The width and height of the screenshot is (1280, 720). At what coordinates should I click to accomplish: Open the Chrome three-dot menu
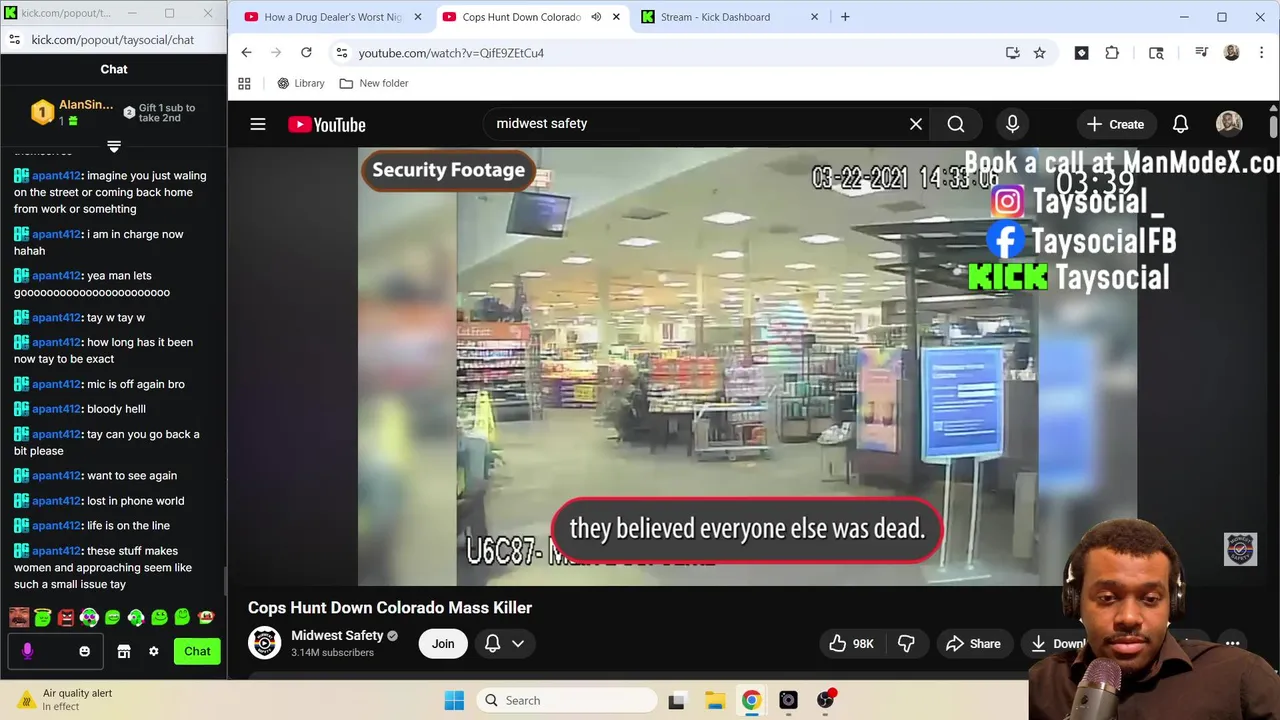coord(1260,52)
